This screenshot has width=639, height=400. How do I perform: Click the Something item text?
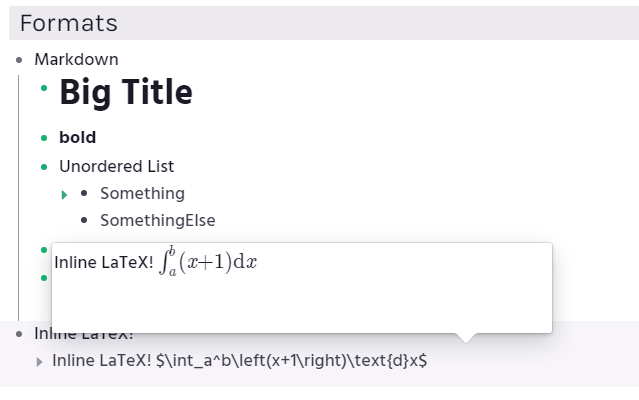(142, 193)
